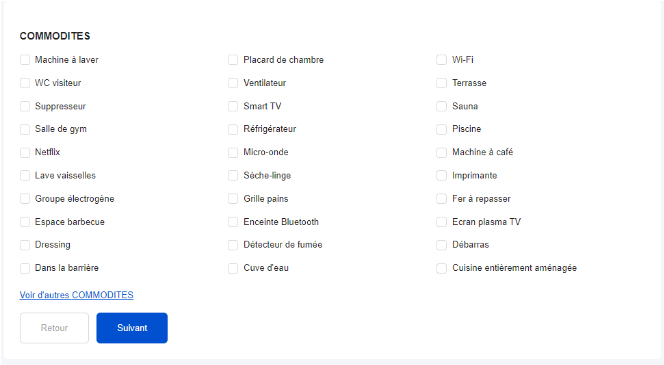Enable the Wi-Fi amenity checkbox
Viewport: 664px width, 365px height.
point(441,60)
